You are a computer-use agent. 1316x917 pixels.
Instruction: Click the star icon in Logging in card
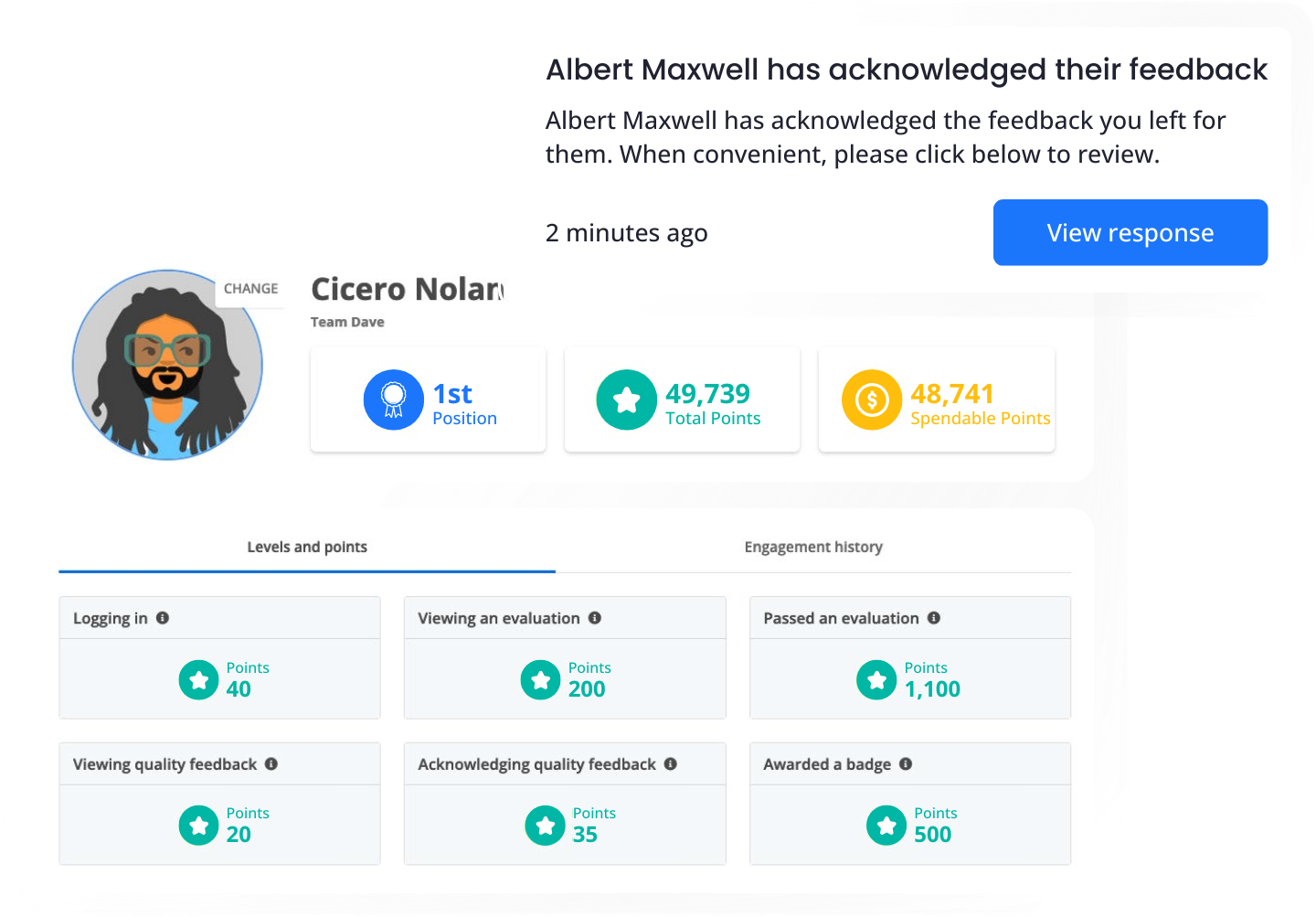(x=198, y=679)
